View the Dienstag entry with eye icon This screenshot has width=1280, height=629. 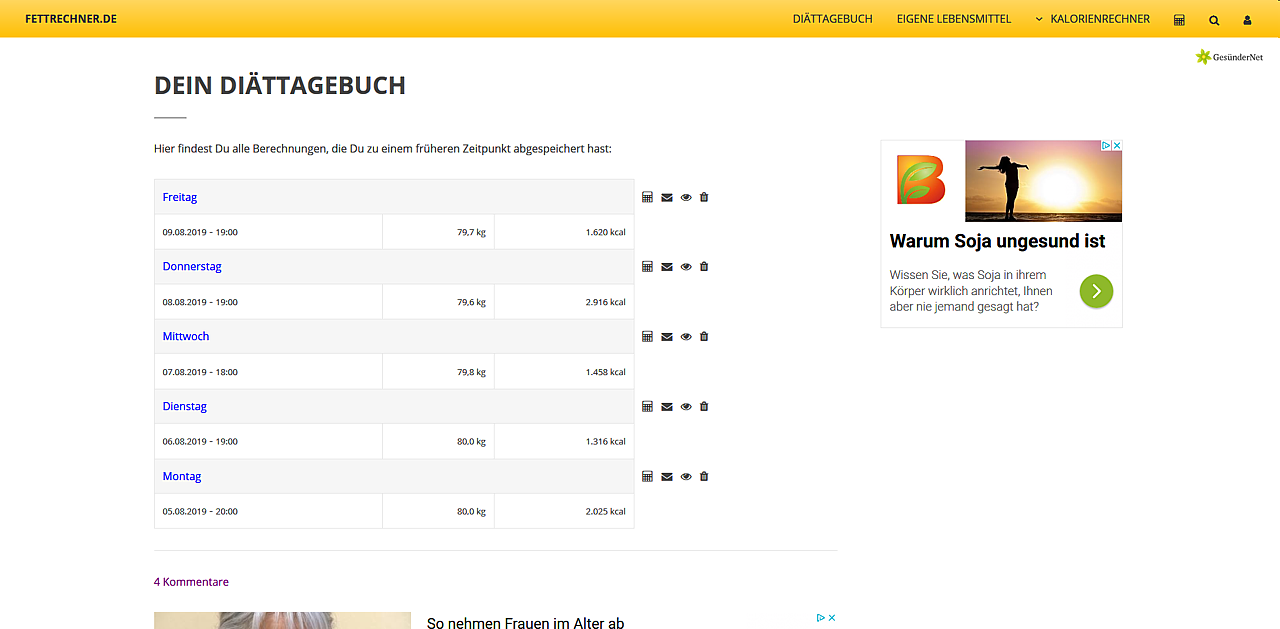(686, 407)
